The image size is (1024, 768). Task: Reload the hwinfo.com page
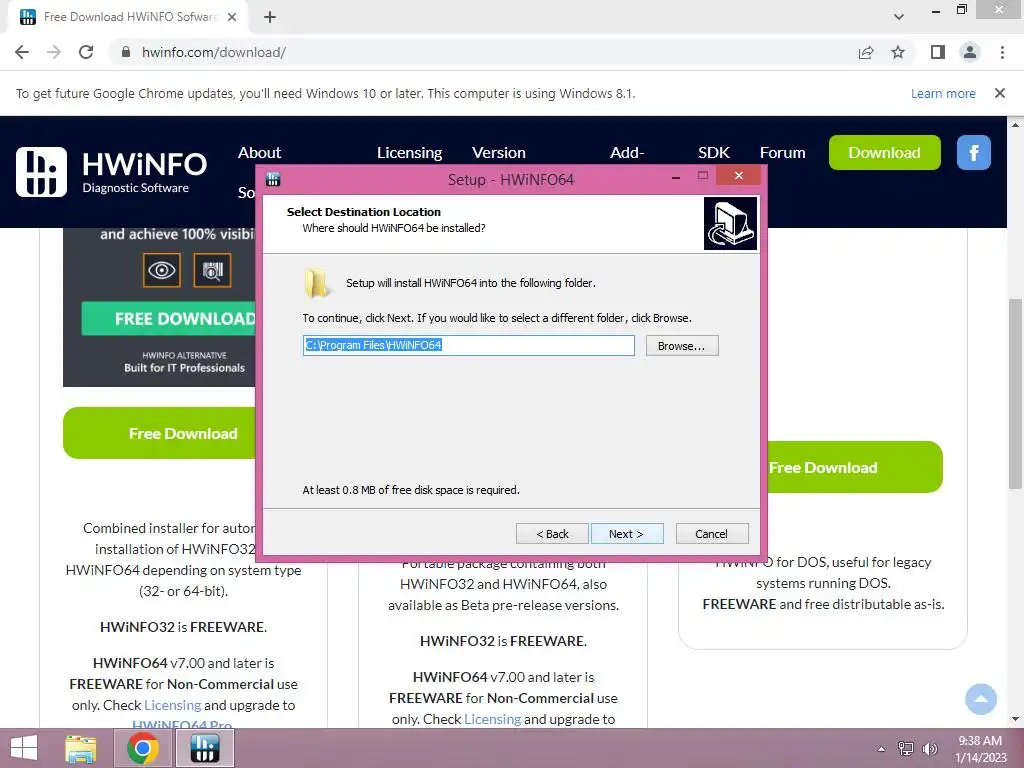(x=86, y=52)
